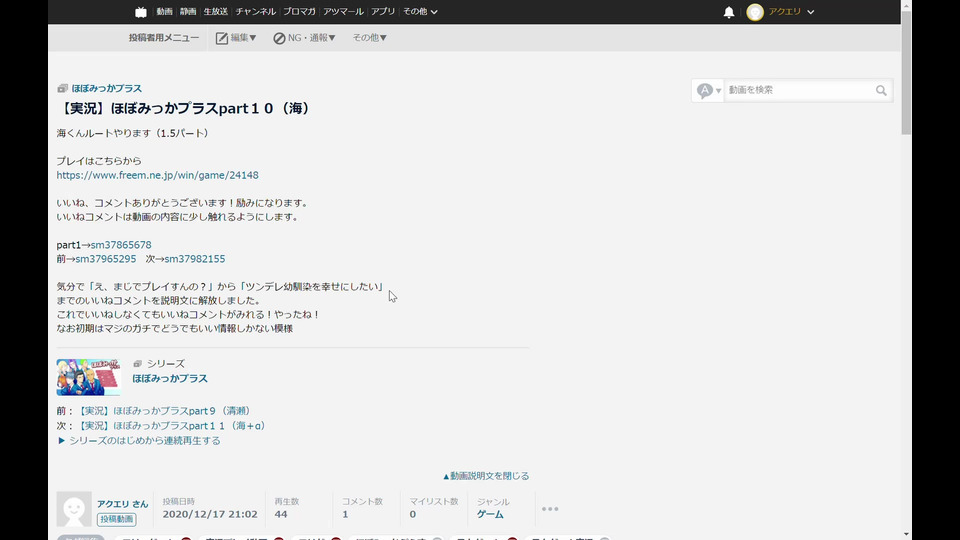Click uploader アクエリ avatar image
This screenshot has height=540, width=960.
74,509
